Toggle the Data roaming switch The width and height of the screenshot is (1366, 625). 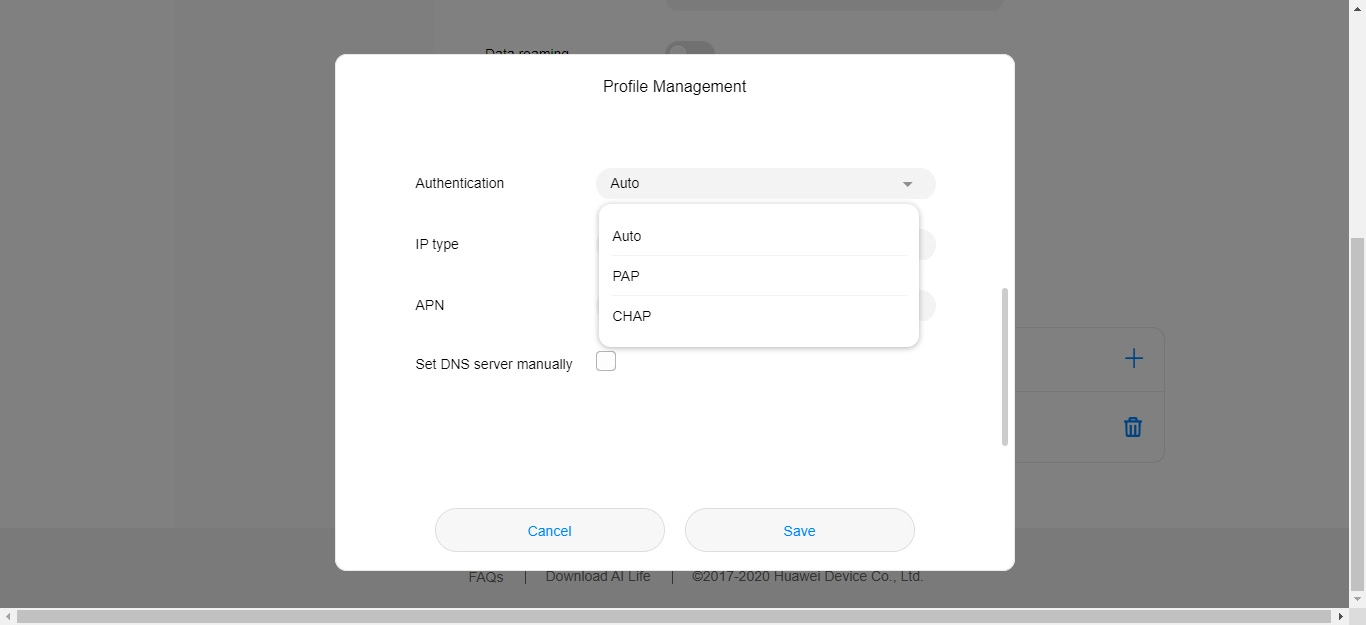click(x=690, y=48)
